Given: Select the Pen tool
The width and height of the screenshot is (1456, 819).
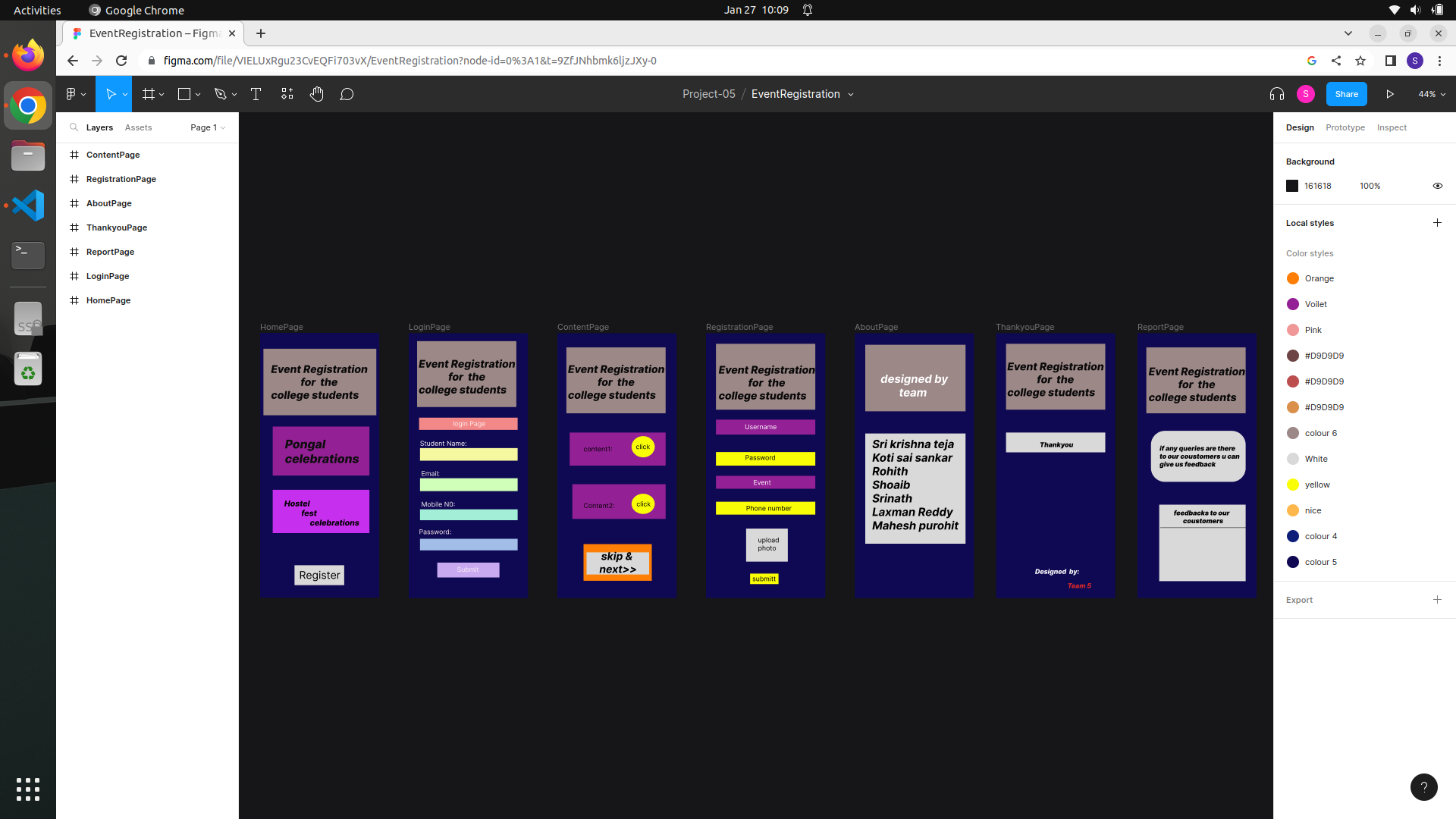Looking at the screenshot, I should 221,94.
